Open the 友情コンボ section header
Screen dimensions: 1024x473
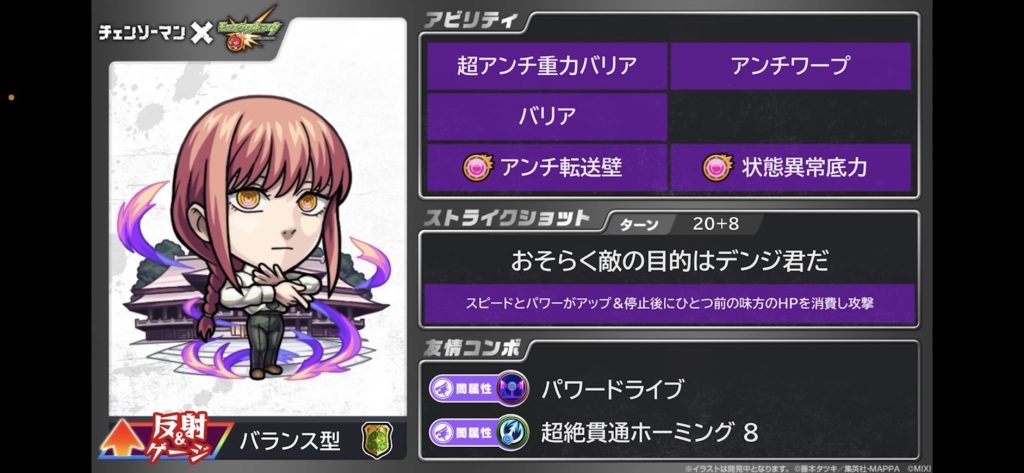471,349
